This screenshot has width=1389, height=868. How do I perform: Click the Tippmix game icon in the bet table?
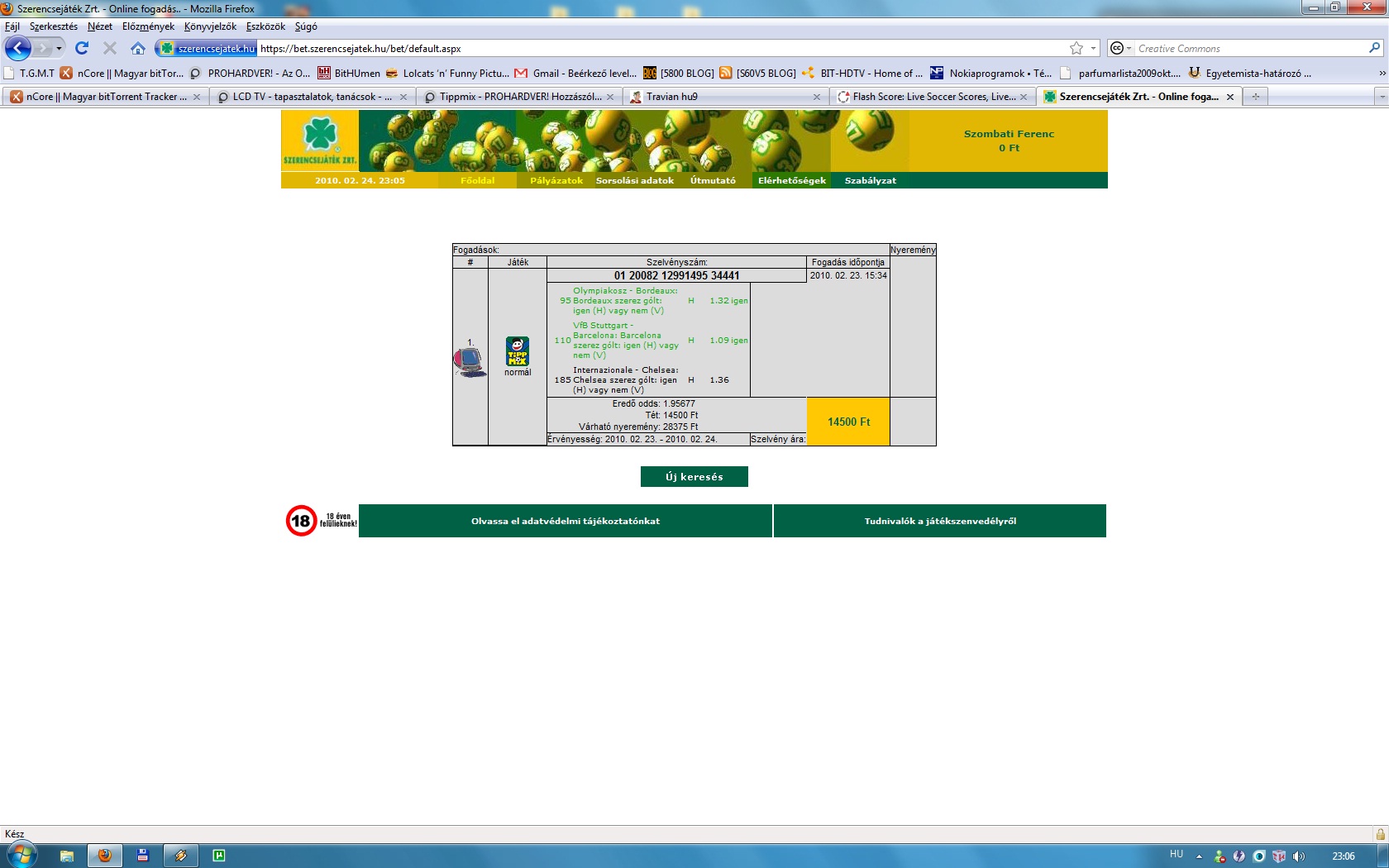point(518,351)
